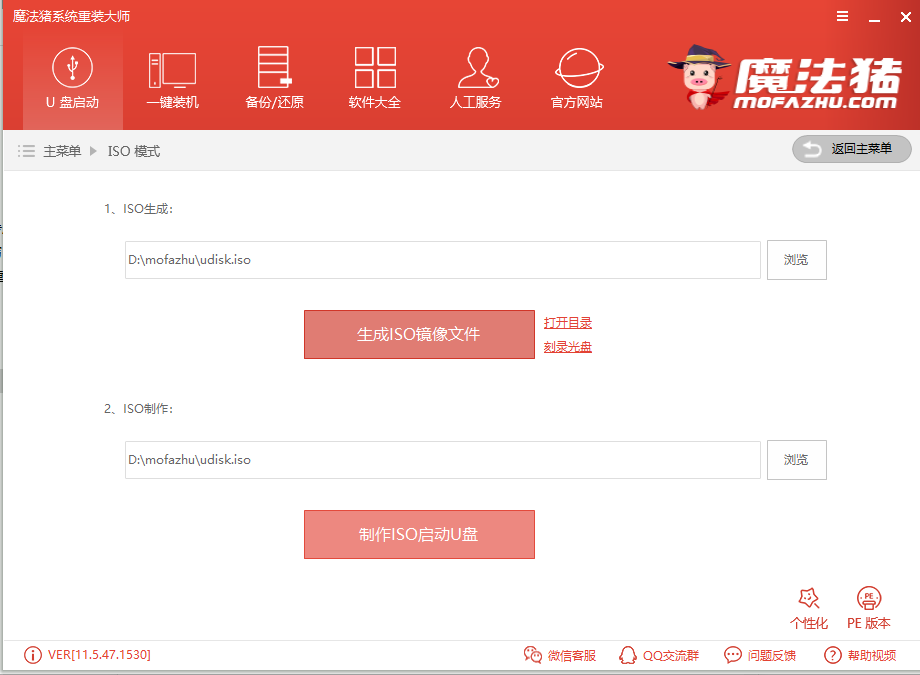
Task: Open the hamburger menu at top right
Action: point(841,16)
